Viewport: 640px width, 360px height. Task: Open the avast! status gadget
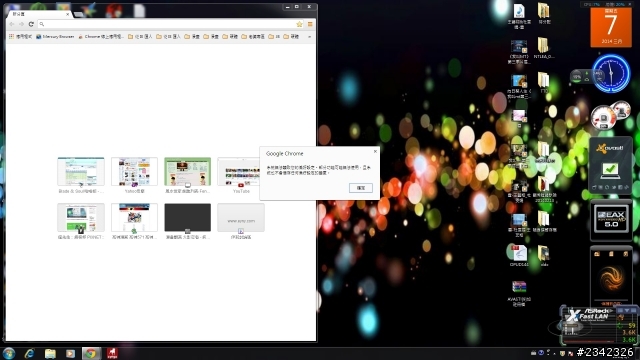point(611,165)
